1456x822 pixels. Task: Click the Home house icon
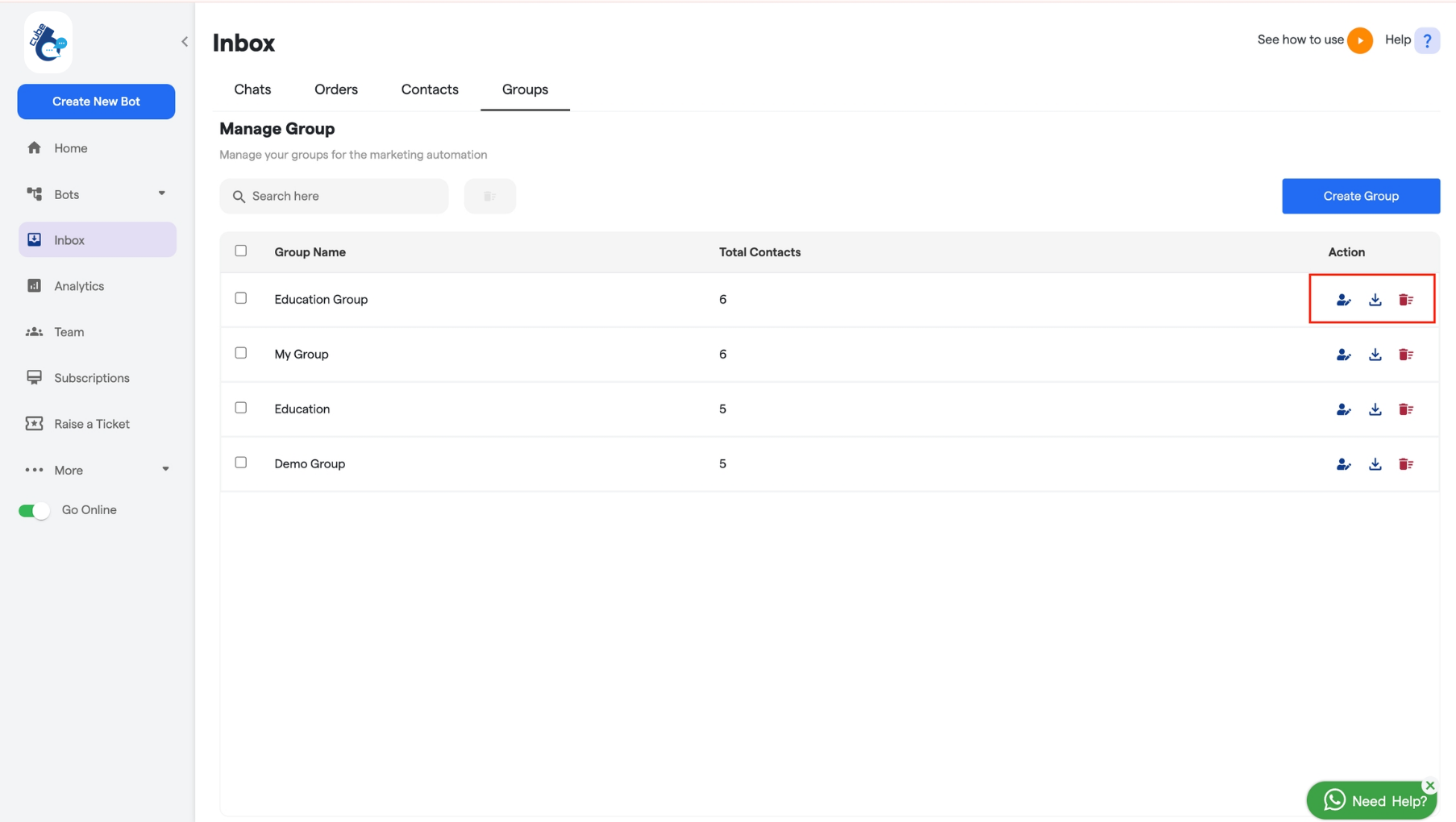[x=34, y=147]
